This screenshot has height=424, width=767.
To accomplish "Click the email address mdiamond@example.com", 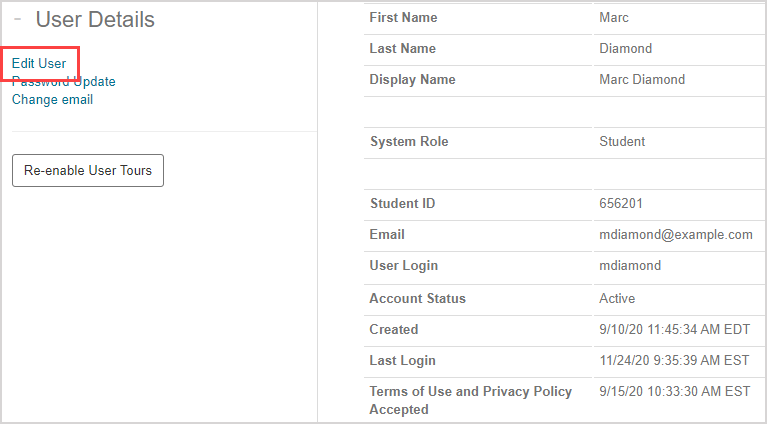I will pyautogui.click(x=675, y=235).
